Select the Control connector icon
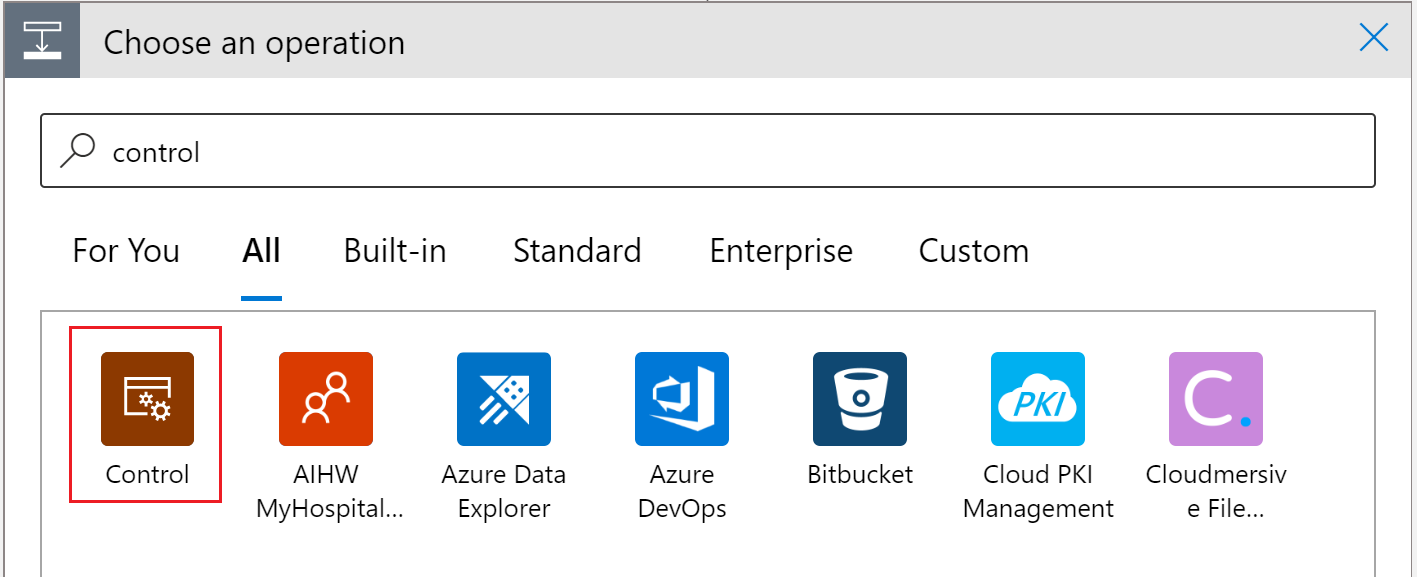The image size is (1417, 577). point(147,398)
